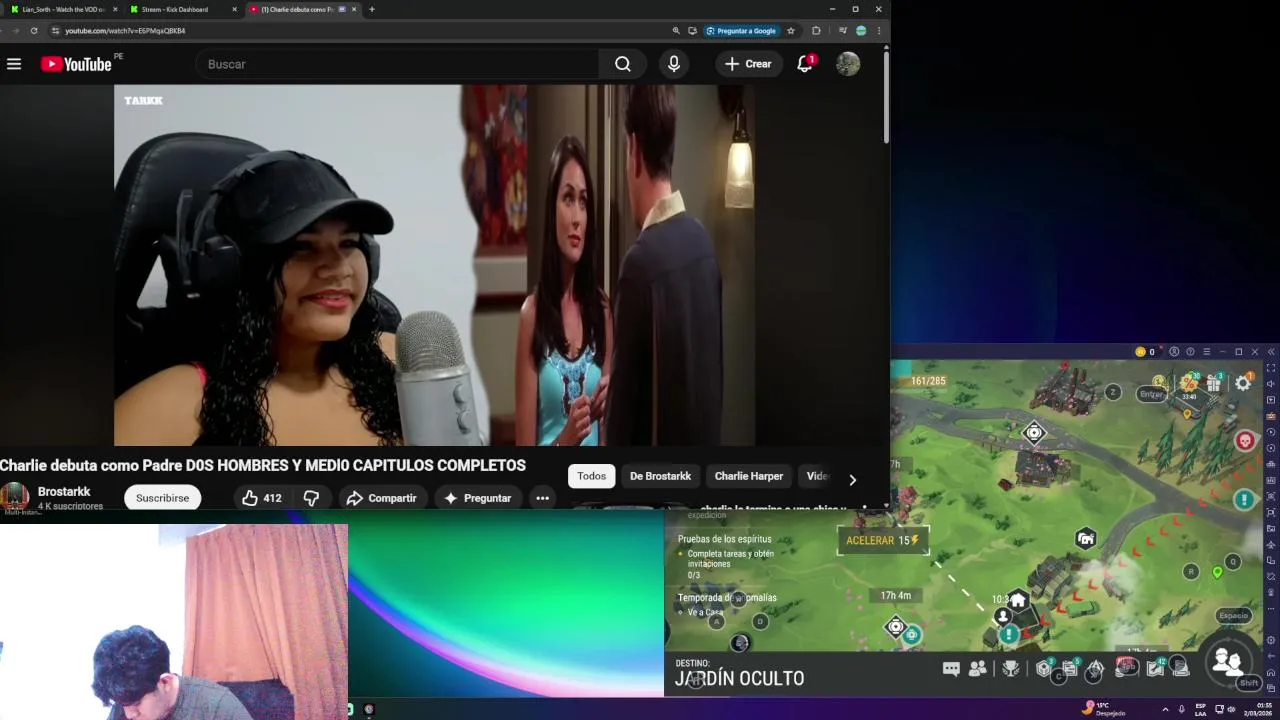Click the Chrome address bar URL
The height and width of the screenshot is (720, 1280).
pyautogui.click(x=125, y=31)
